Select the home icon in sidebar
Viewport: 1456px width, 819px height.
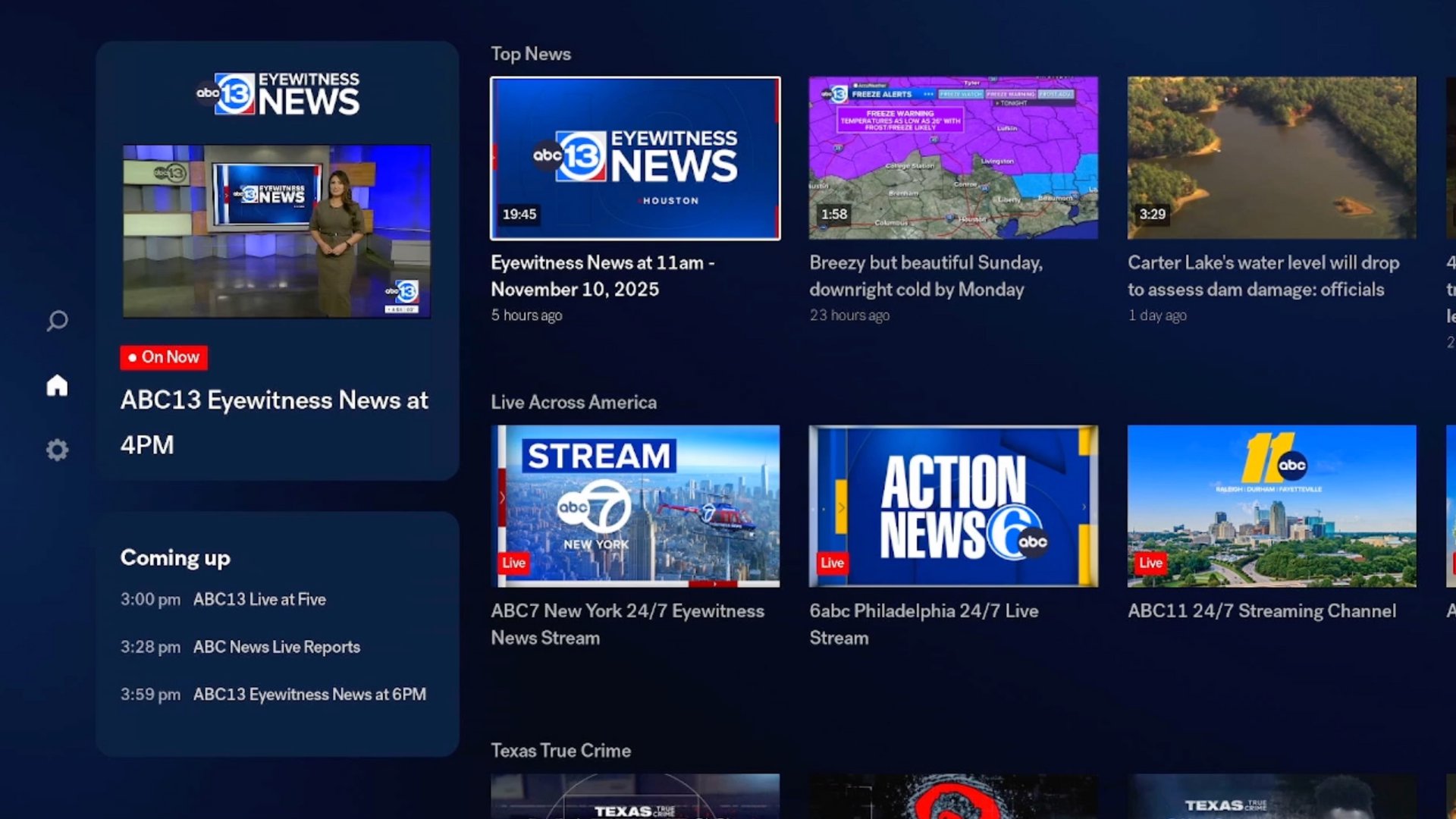(57, 385)
